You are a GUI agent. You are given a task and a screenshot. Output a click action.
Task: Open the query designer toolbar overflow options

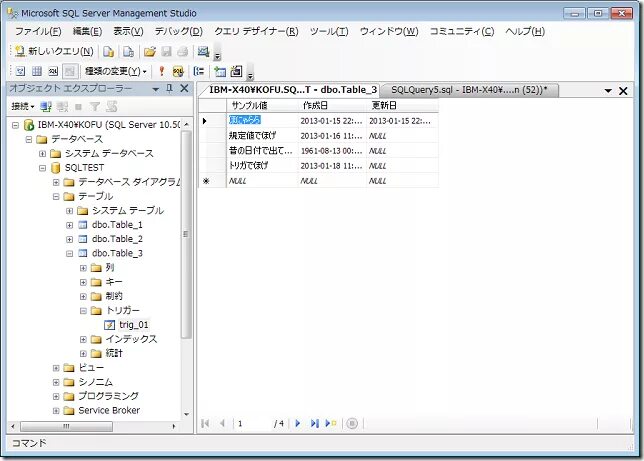250,73
